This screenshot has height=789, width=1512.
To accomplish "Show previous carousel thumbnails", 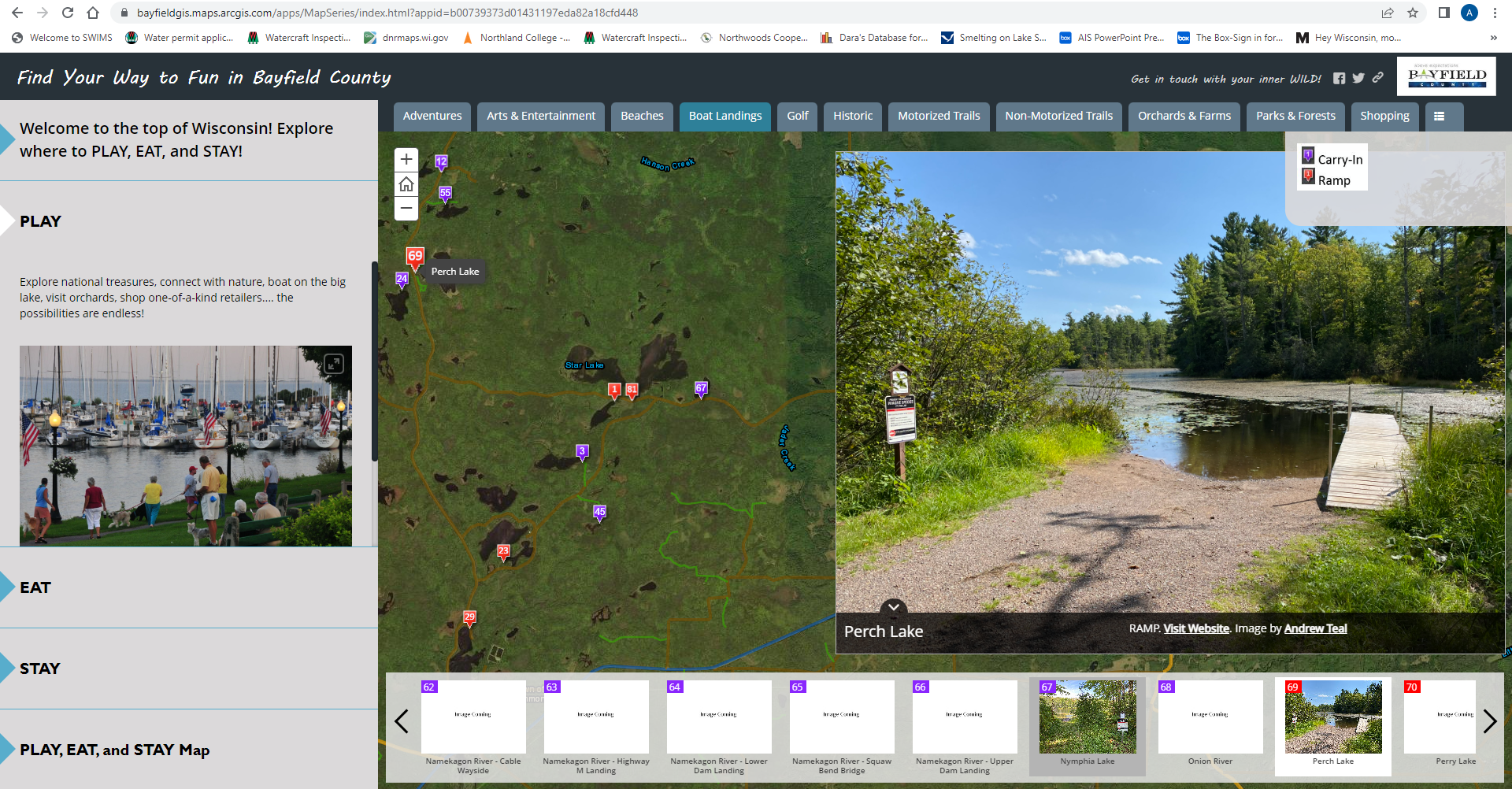I will click(402, 721).
